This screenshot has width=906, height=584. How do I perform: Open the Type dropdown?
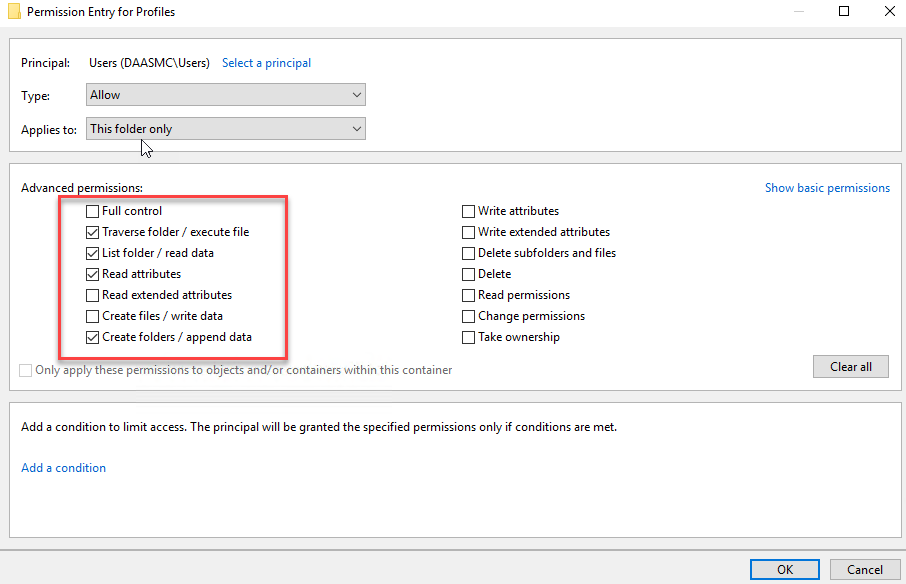tap(226, 95)
